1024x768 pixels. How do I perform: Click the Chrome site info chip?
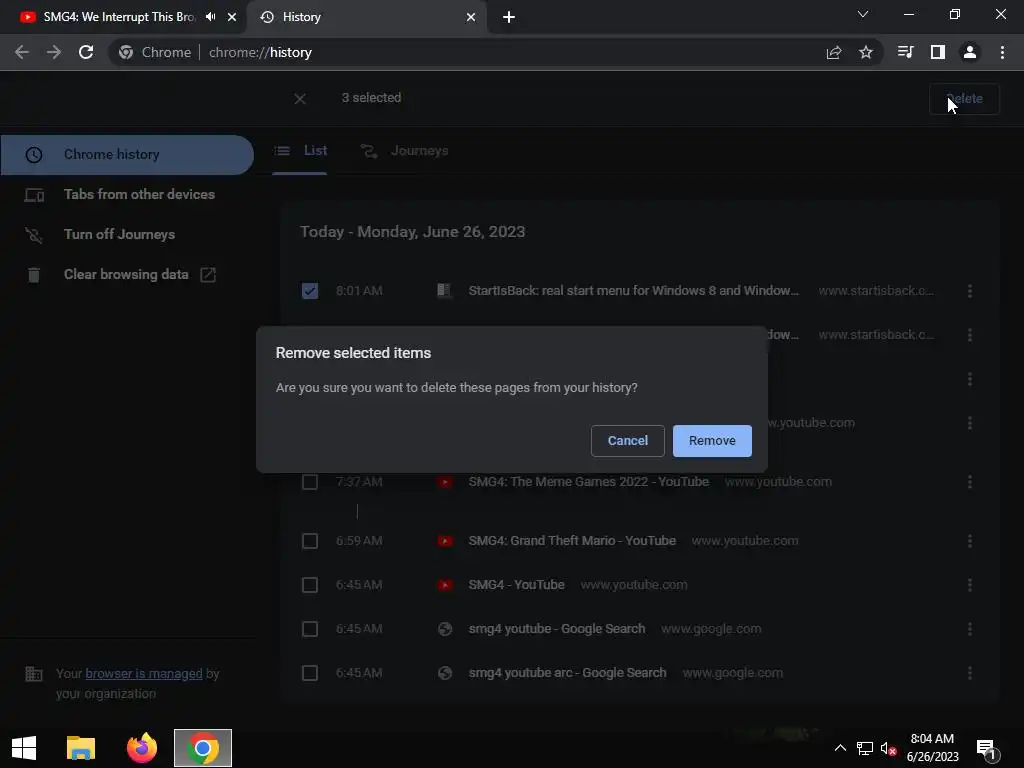coord(155,52)
